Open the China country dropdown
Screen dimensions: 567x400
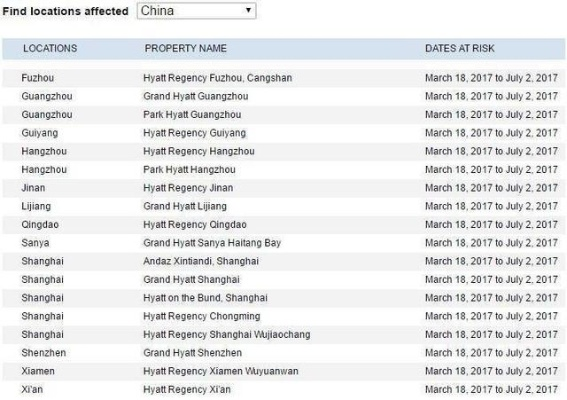(x=196, y=10)
